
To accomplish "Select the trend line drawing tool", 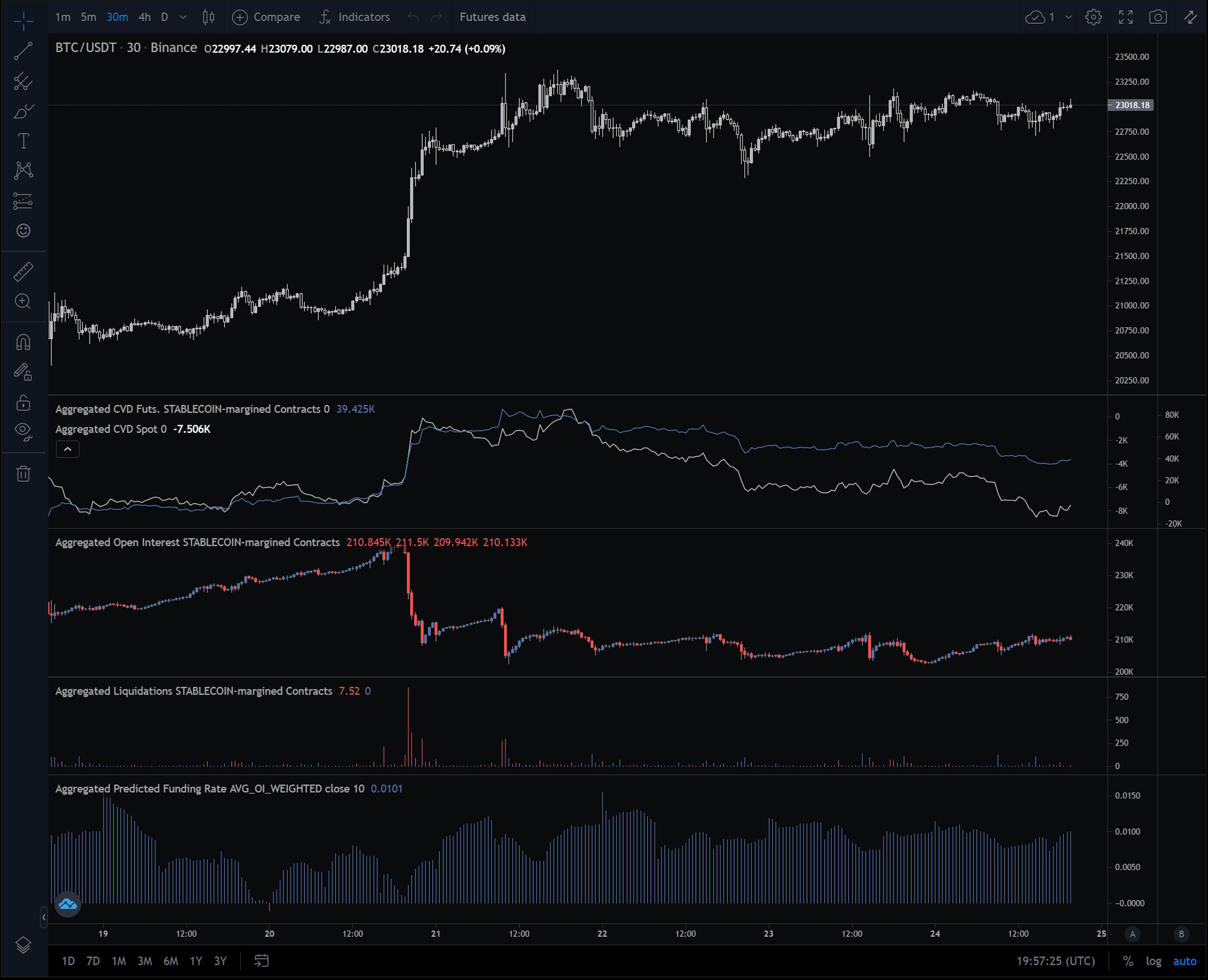I will [x=23, y=51].
